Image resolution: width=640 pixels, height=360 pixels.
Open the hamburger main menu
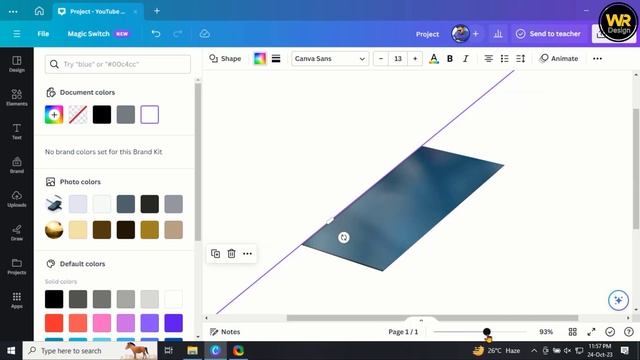click(x=17, y=34)
